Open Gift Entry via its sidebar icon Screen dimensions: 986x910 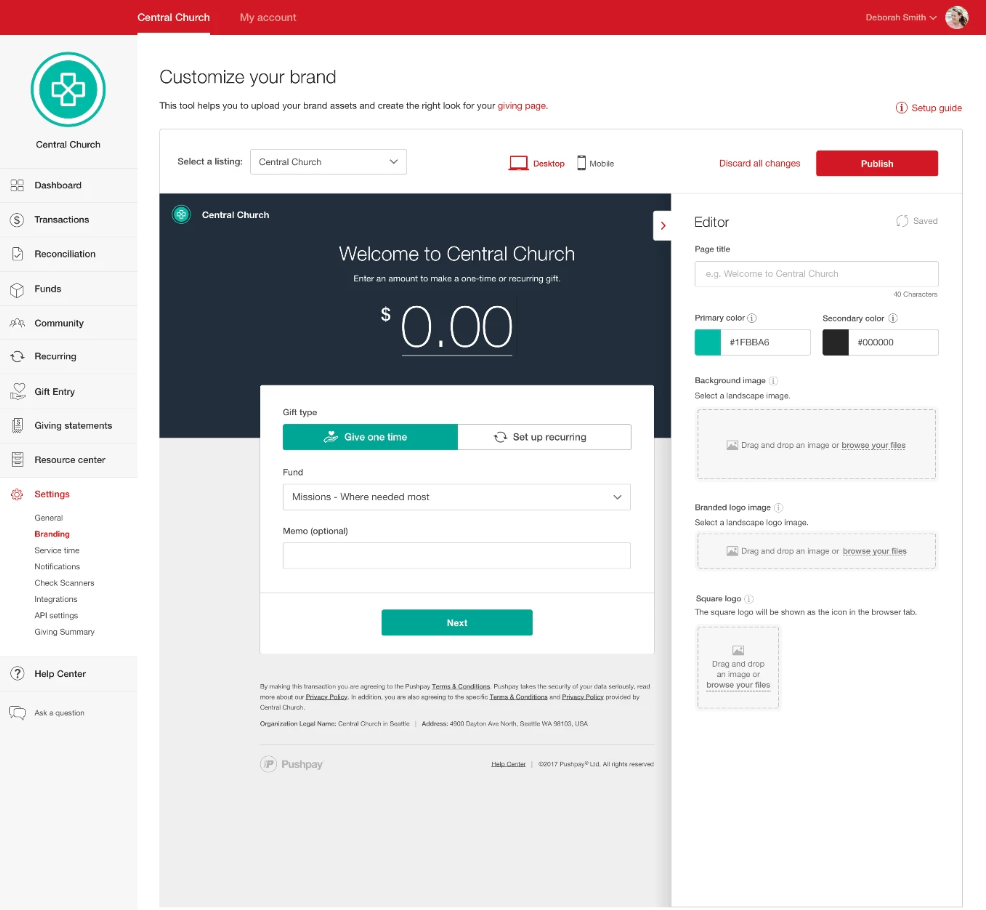[16, 390]
